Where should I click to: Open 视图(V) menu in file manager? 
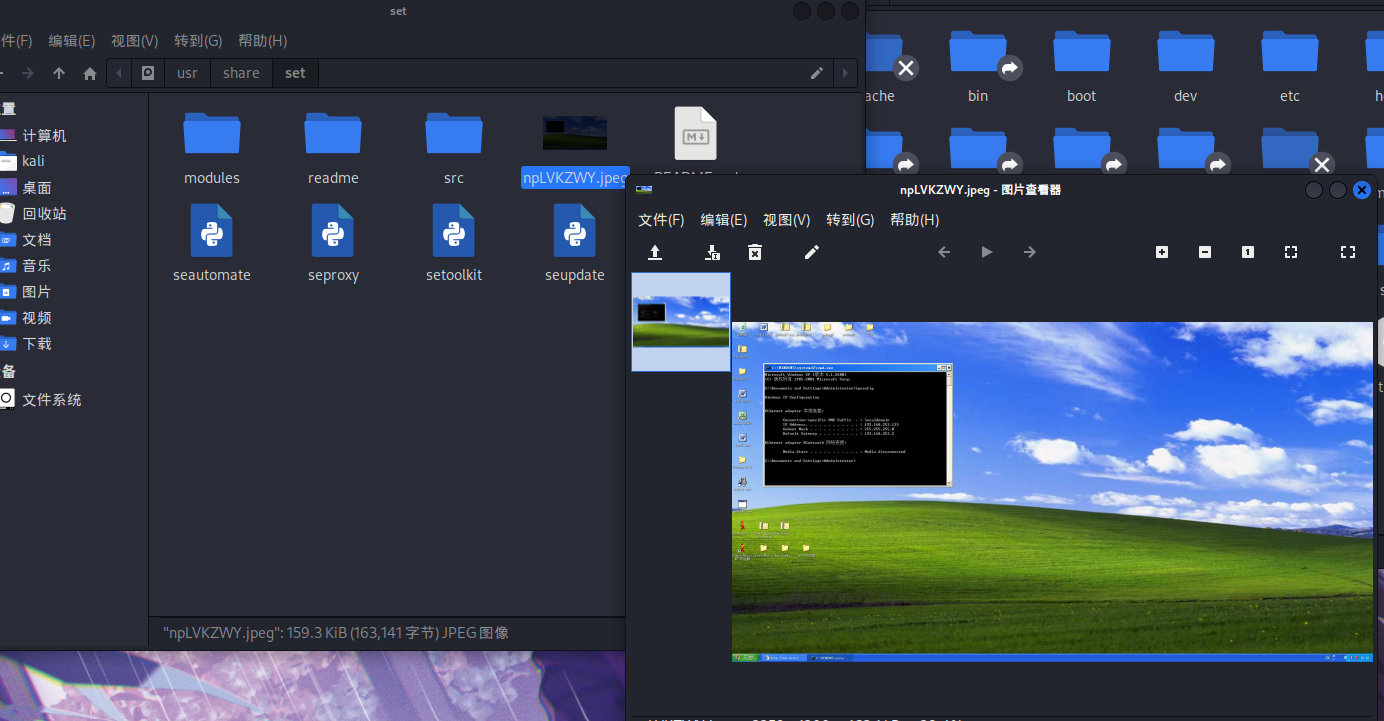click(x=135, y=41)
